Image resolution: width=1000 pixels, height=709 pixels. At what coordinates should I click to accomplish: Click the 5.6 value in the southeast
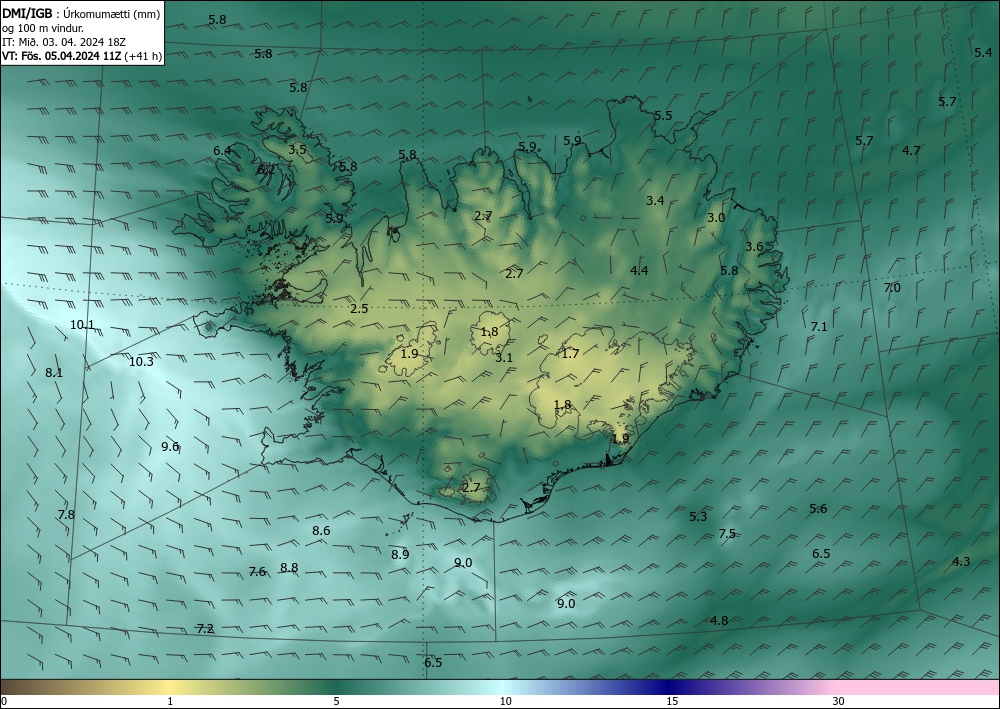point(818,508)
